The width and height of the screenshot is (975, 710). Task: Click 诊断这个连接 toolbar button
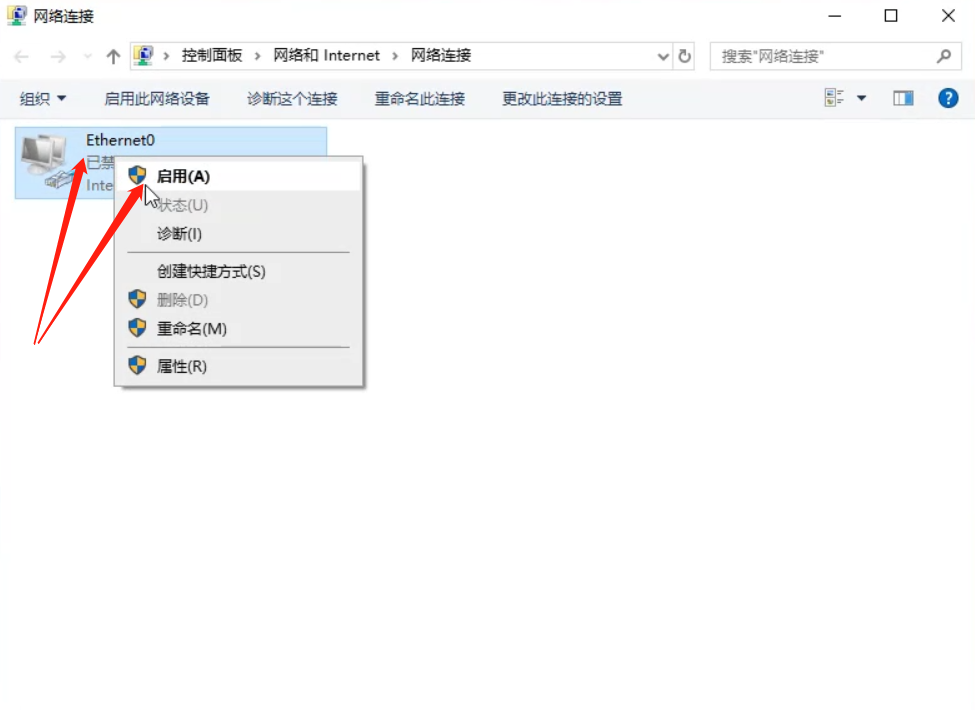(x=292, y=98)
